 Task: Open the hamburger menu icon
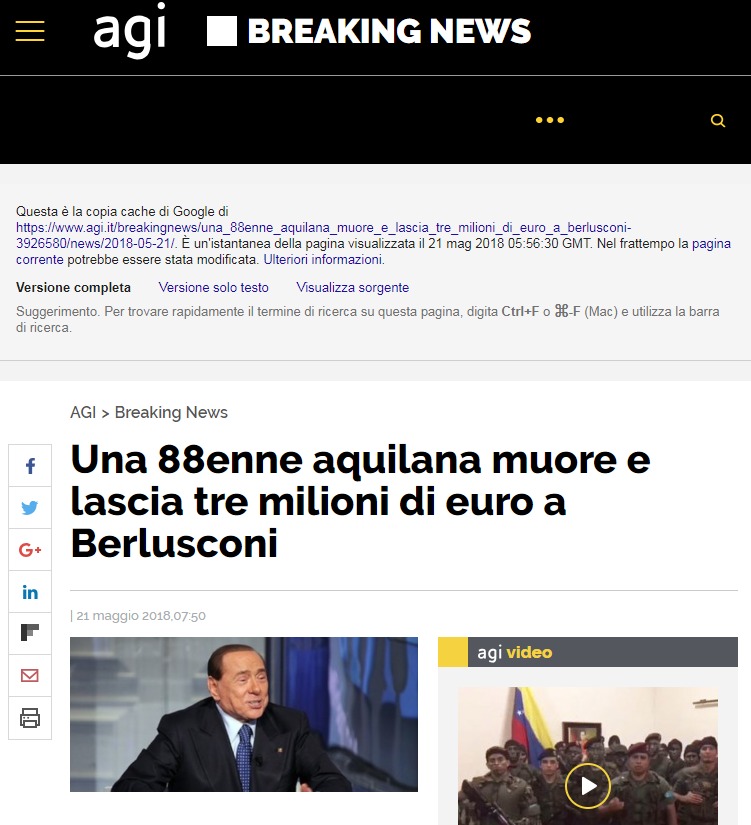coord(30,31)
